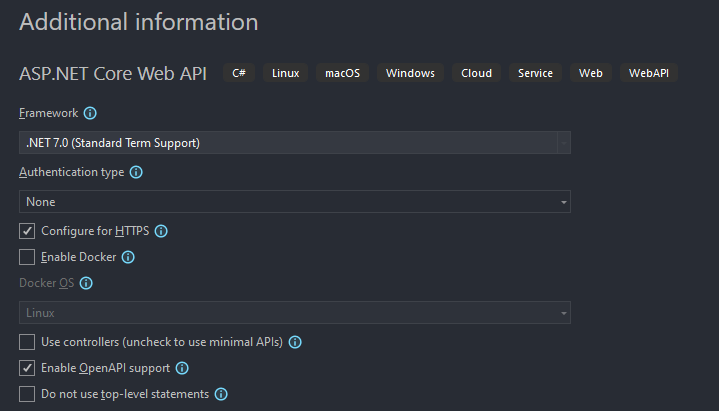Click the Enable OpenAPI support label text

(105, 368)
